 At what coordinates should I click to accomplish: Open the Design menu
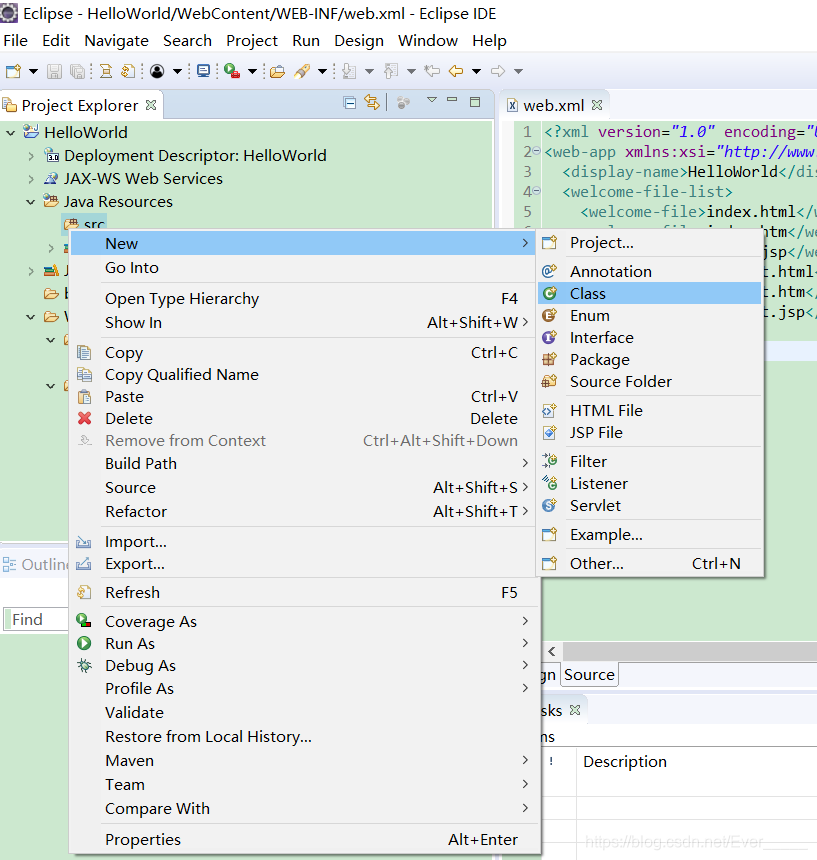(359, 41)
